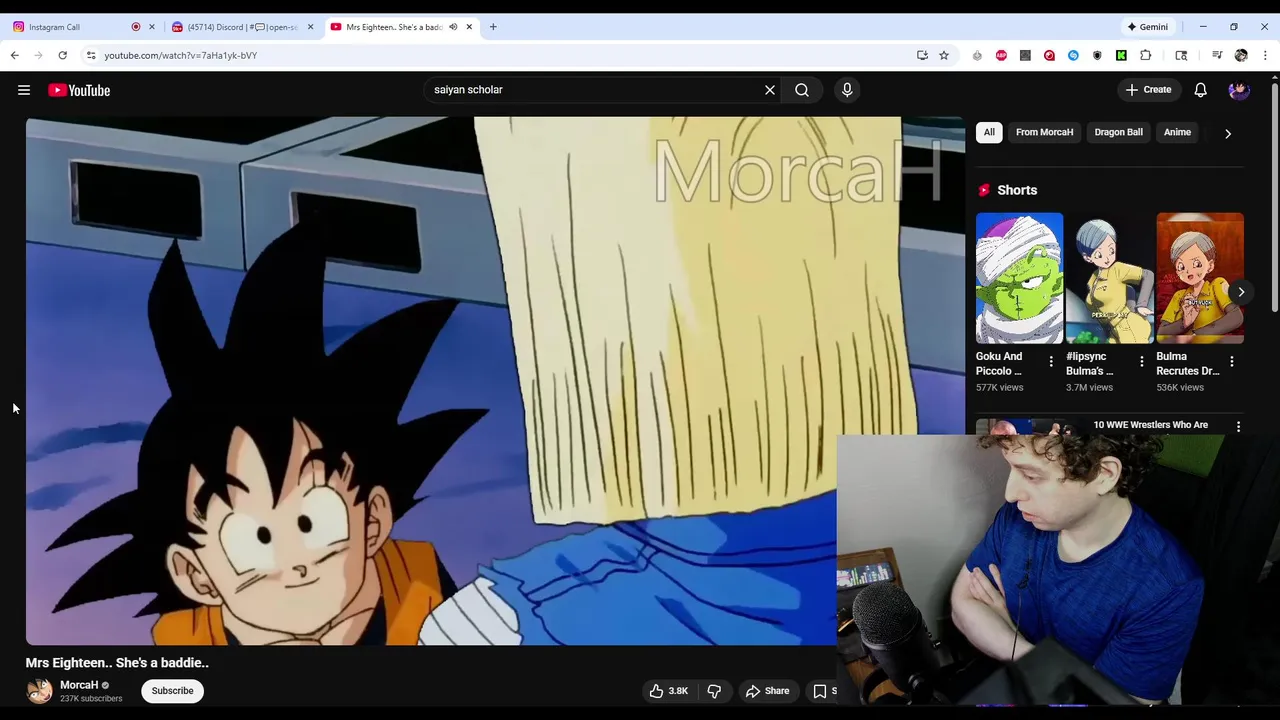Clear the search box with the X
The image size is (1280, 720).
point(770,90)
